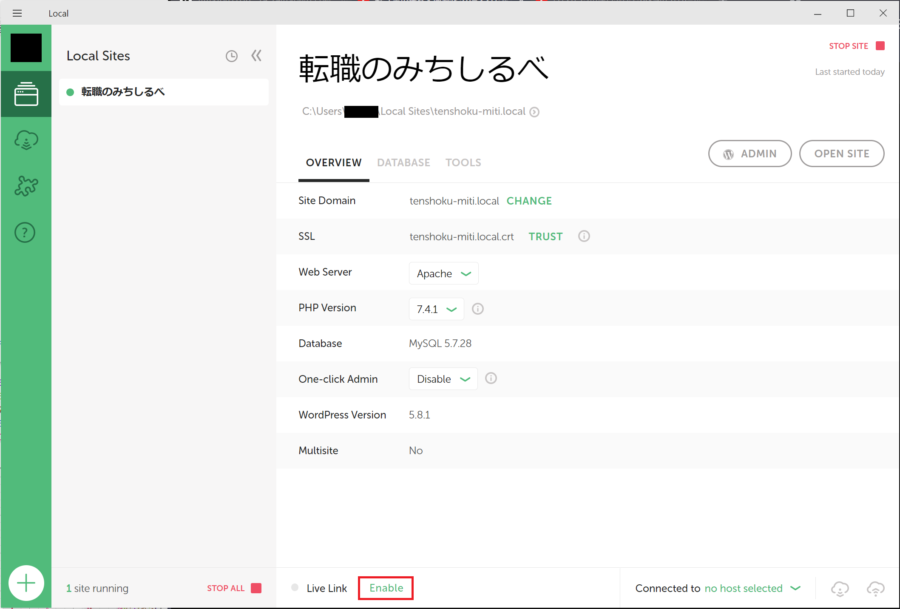900x609 pixels.
Task: Click the site path text
Action: [413, 111]
